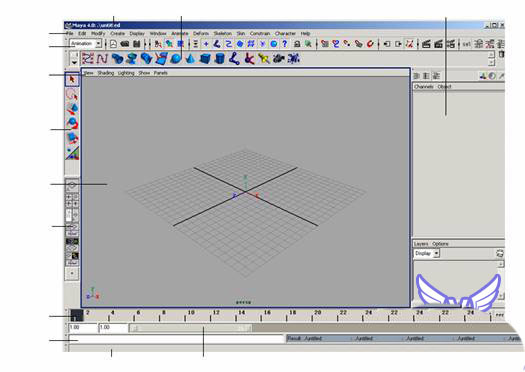Open the Display dropdown in Layers panel

point(427,253)
